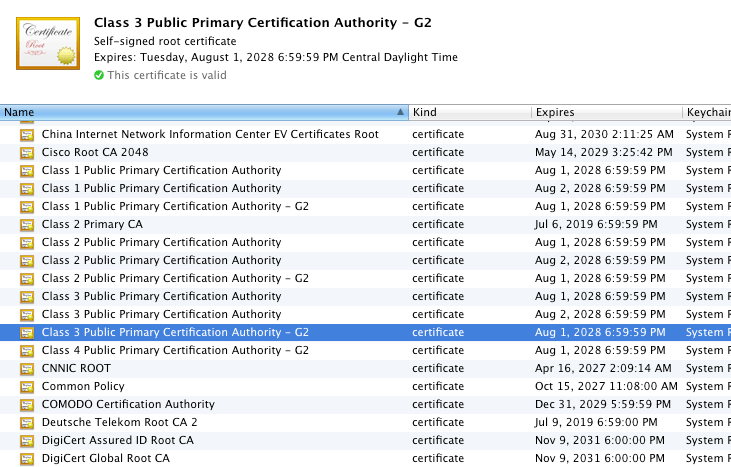
Task: Click the 'Self-signed root certificate' subtitle text
Action: click(165, 41)
